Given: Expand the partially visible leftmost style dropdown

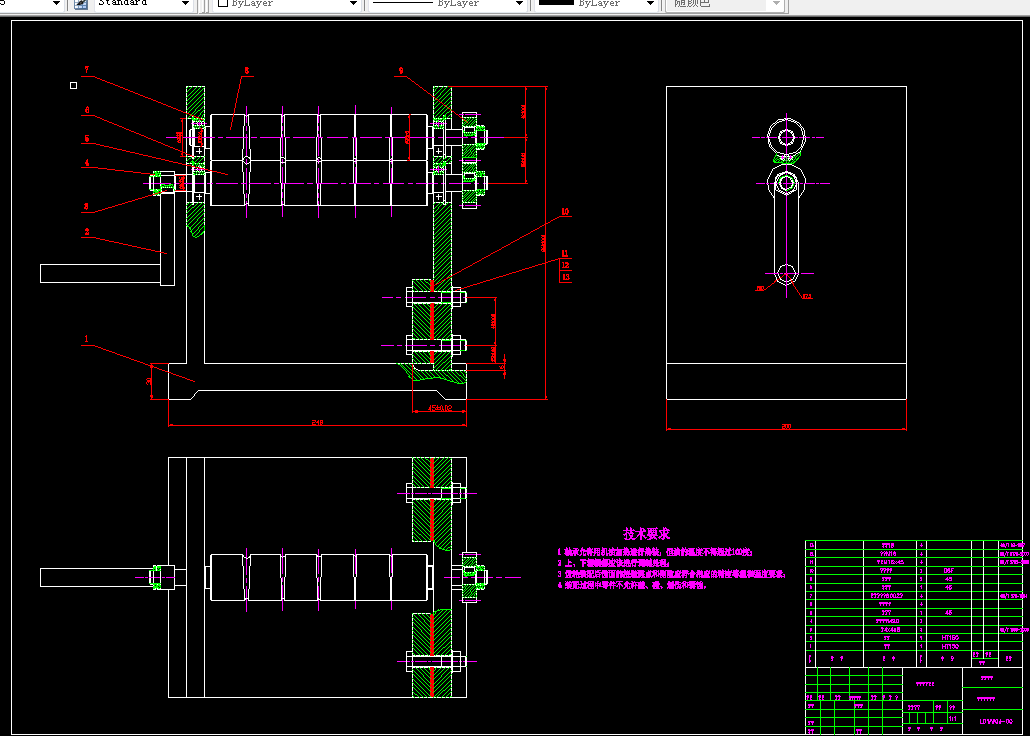Looking at the screenshot, I should pyautogui.click(x=56, y=4).
